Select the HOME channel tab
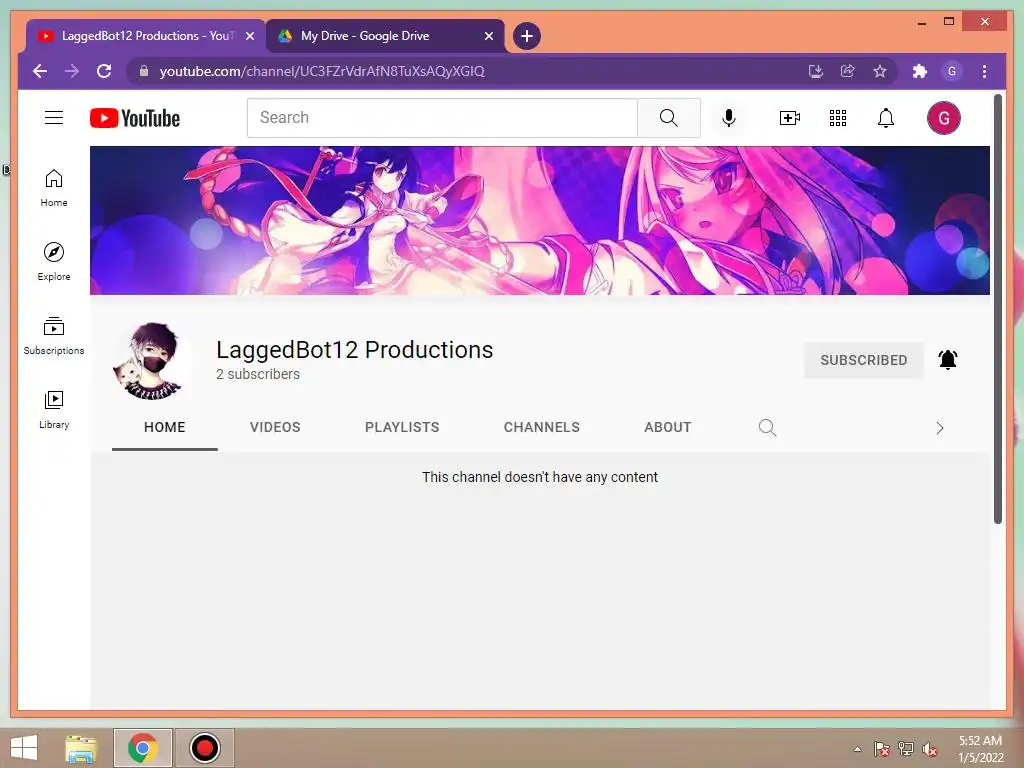The image size is (1024, 768). coord(165,427)
